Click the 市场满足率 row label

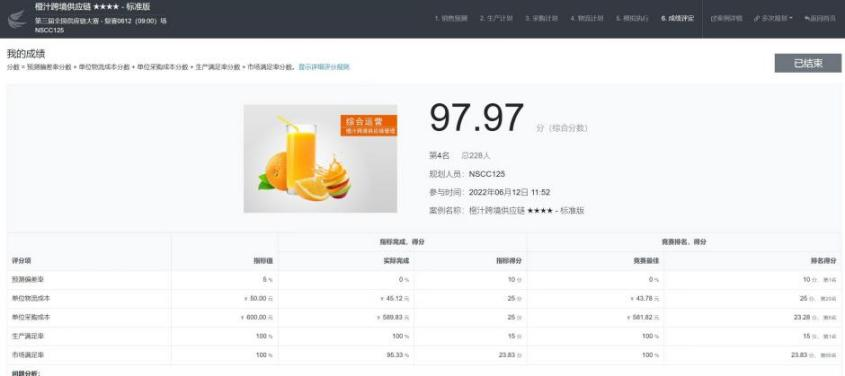point(24,355)
